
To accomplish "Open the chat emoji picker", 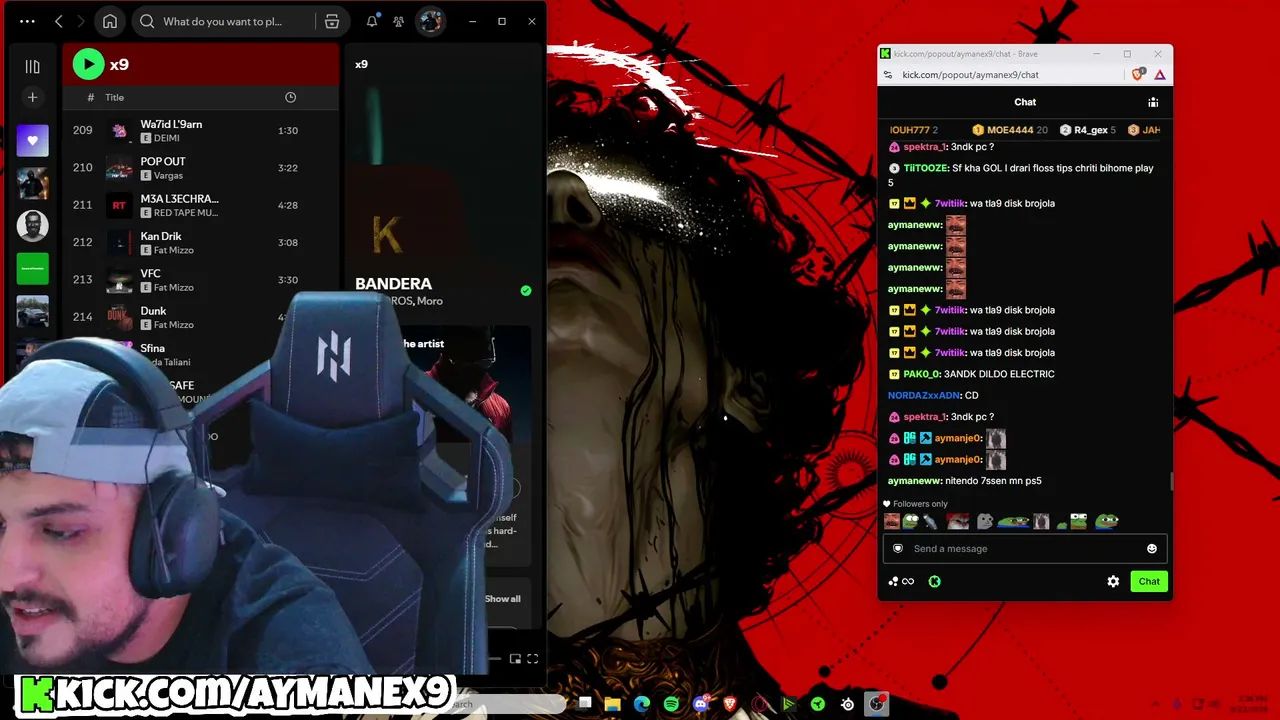I will [1152, 548].
